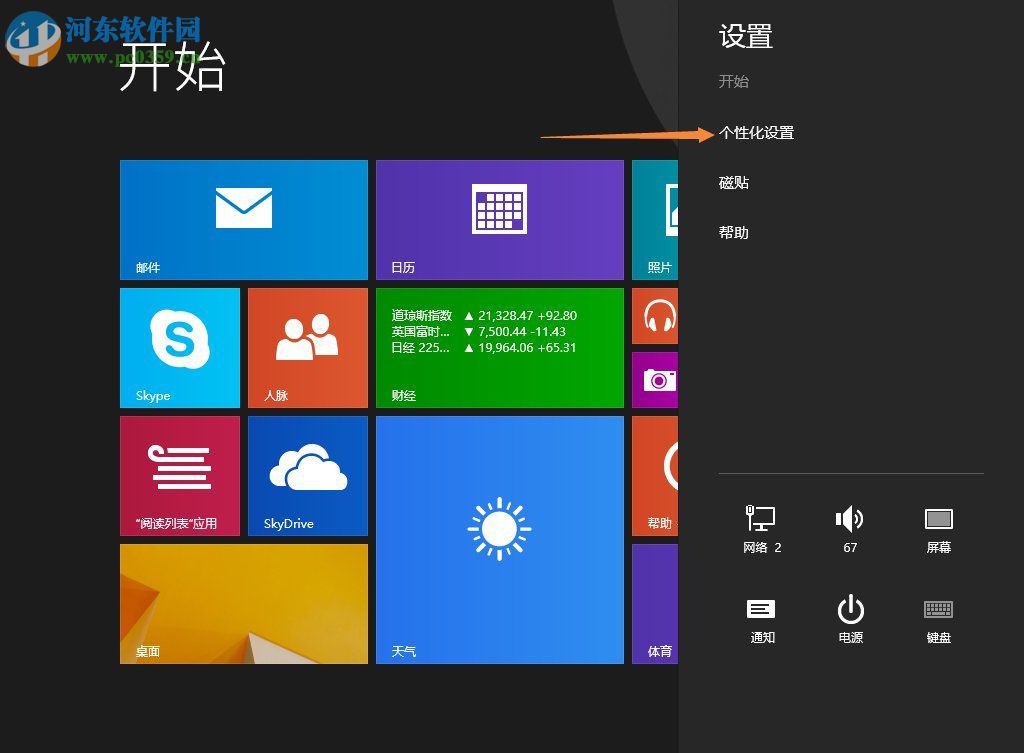Open the 照片 (Photos) tile
Viewport: 1024px width, 753px height.
[657, 219]
